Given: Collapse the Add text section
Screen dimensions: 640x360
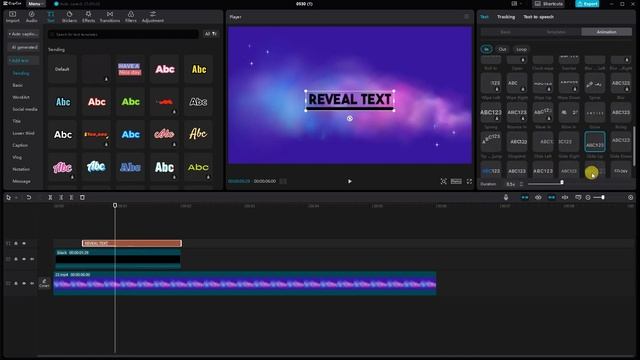Looking at the screenshot, I should [x=23, y=60].
